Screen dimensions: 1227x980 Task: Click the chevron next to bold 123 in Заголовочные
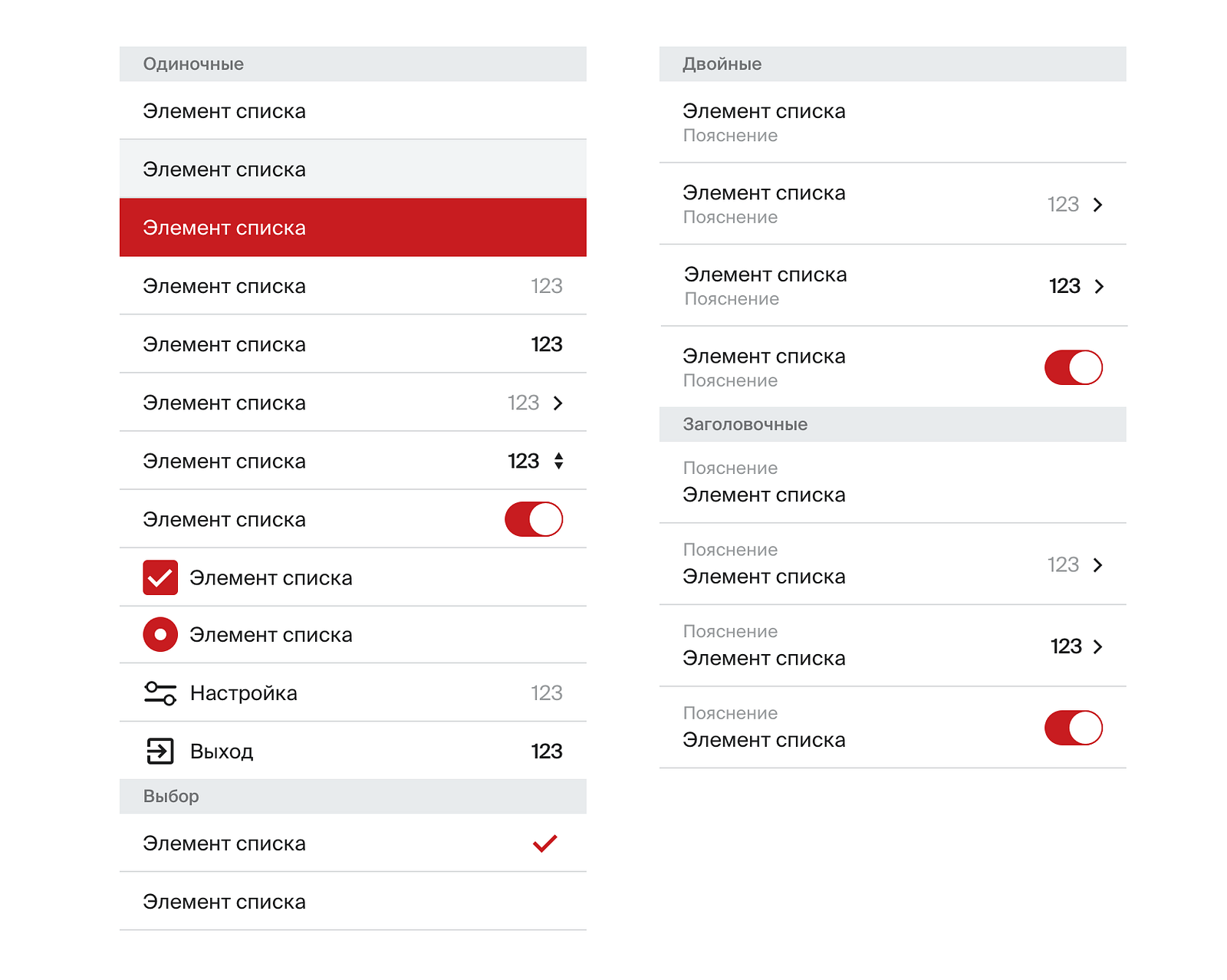(1098, 646)
